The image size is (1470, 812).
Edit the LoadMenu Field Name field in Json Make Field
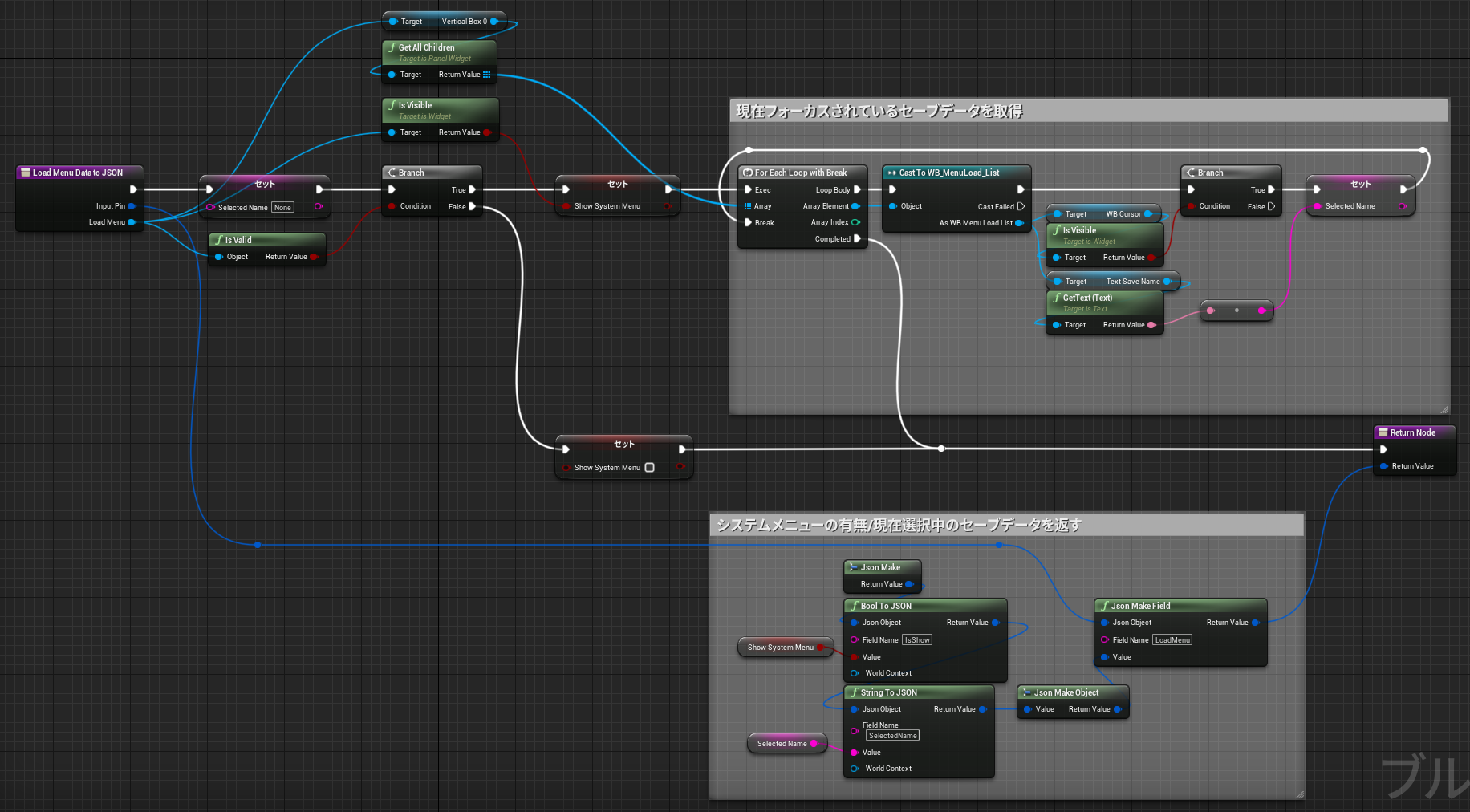(1172, 640)
